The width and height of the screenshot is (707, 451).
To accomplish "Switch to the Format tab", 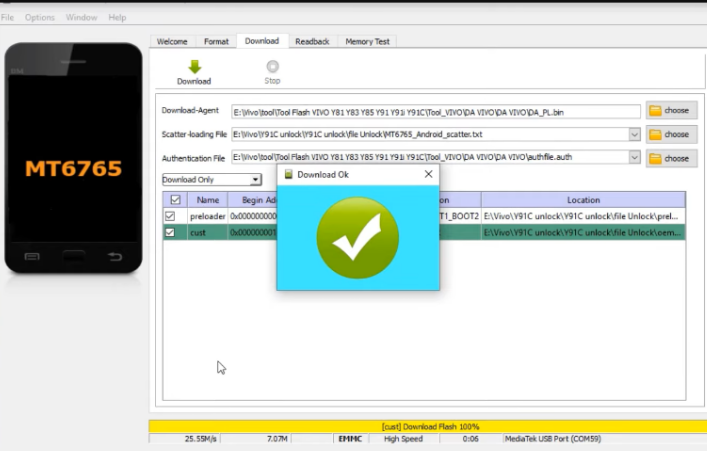I will [216, 41].
